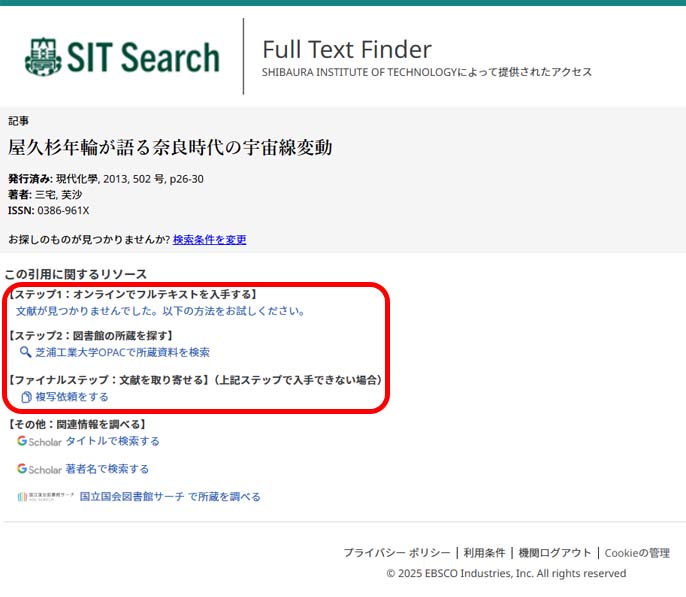Click the SHIBAURA INSTITUTE OF TECHNOLOGY access subtitle
Viewport: 686px width, 597px height.
coord(427,72)
